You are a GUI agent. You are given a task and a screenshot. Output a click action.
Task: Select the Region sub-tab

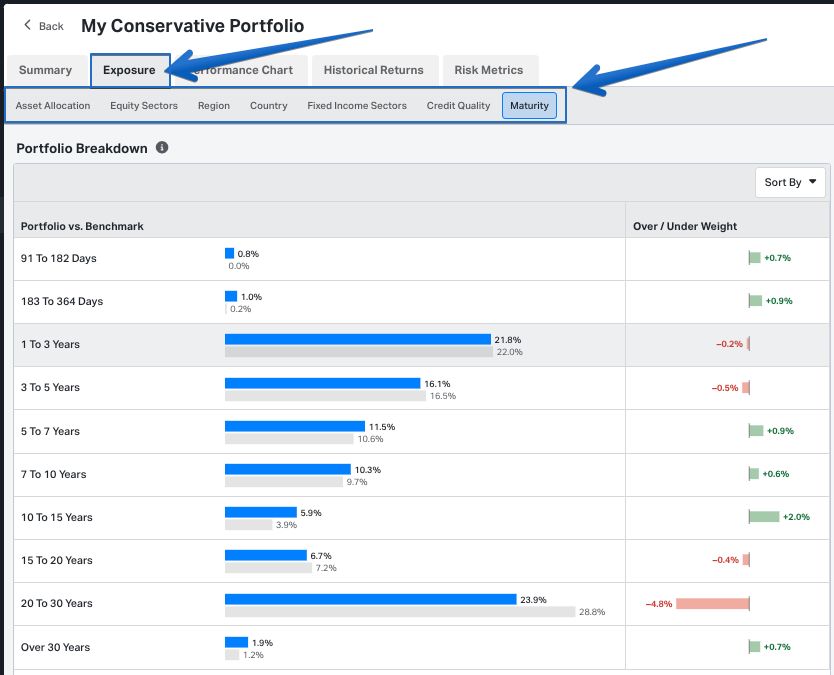pos(214,106)
